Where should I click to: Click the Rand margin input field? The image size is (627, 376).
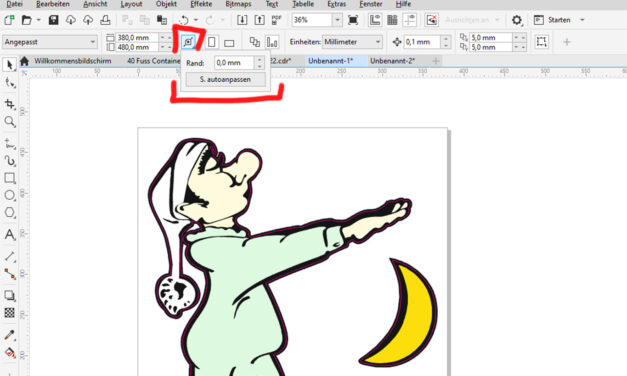pyautogui.click(x=235, y=63)
